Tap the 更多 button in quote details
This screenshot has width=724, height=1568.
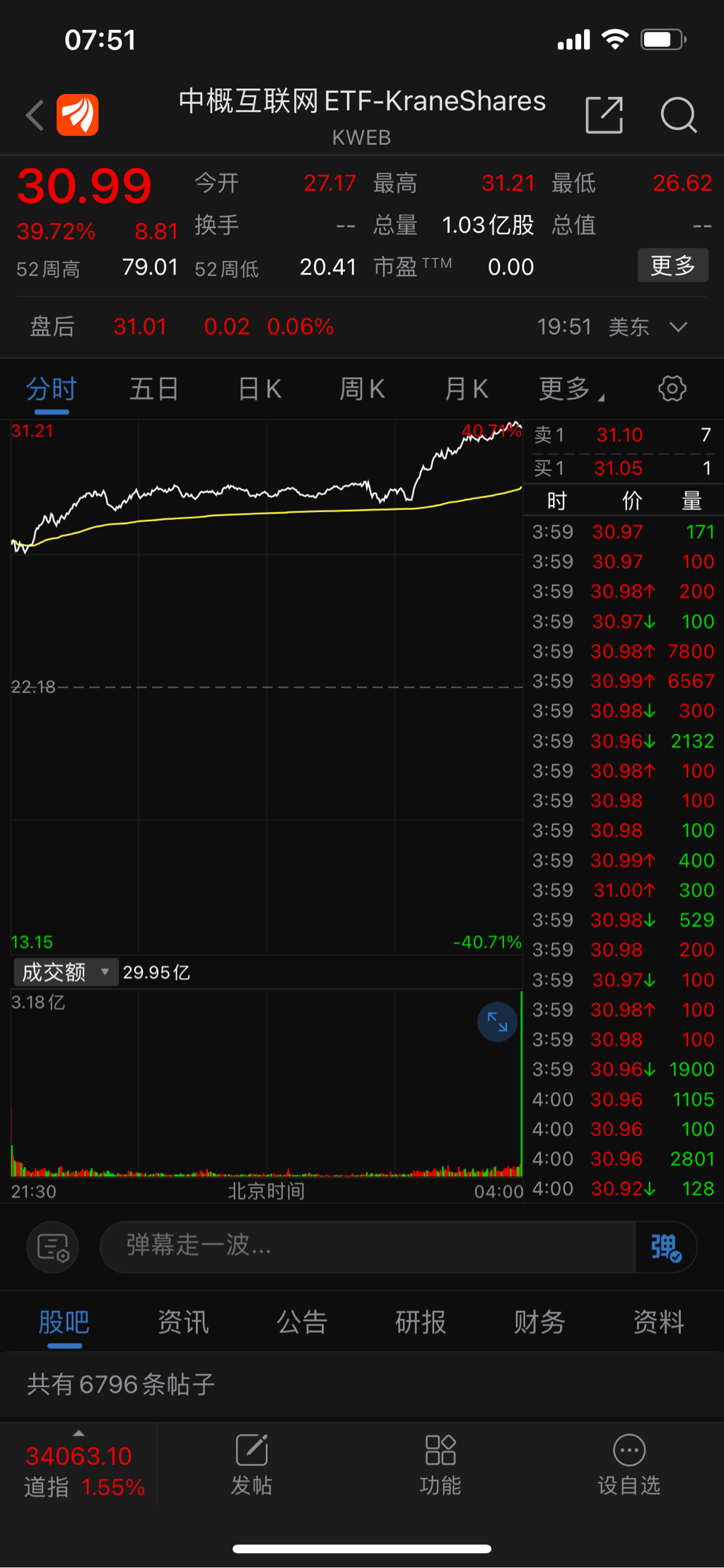pos(672,266)
